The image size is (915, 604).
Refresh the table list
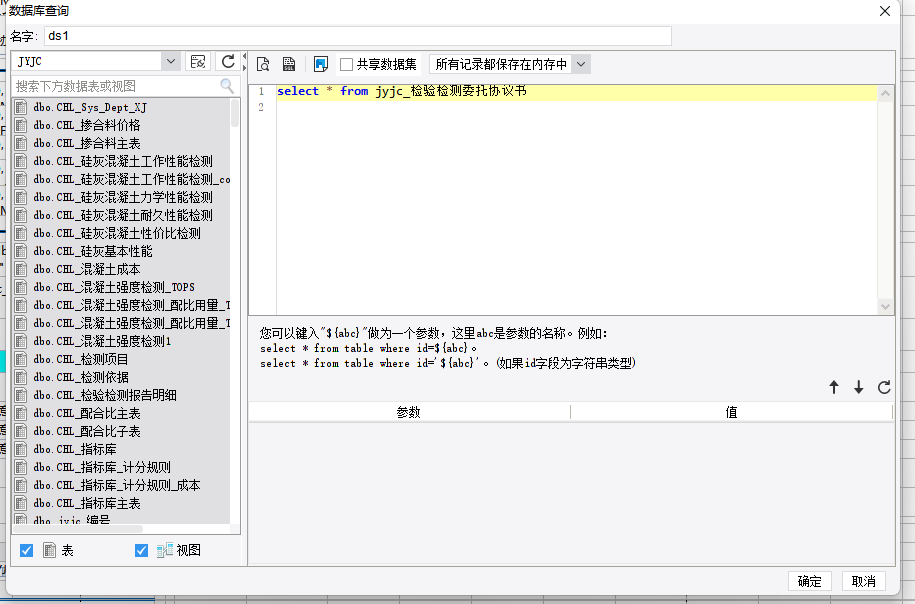tap(228, 61)
